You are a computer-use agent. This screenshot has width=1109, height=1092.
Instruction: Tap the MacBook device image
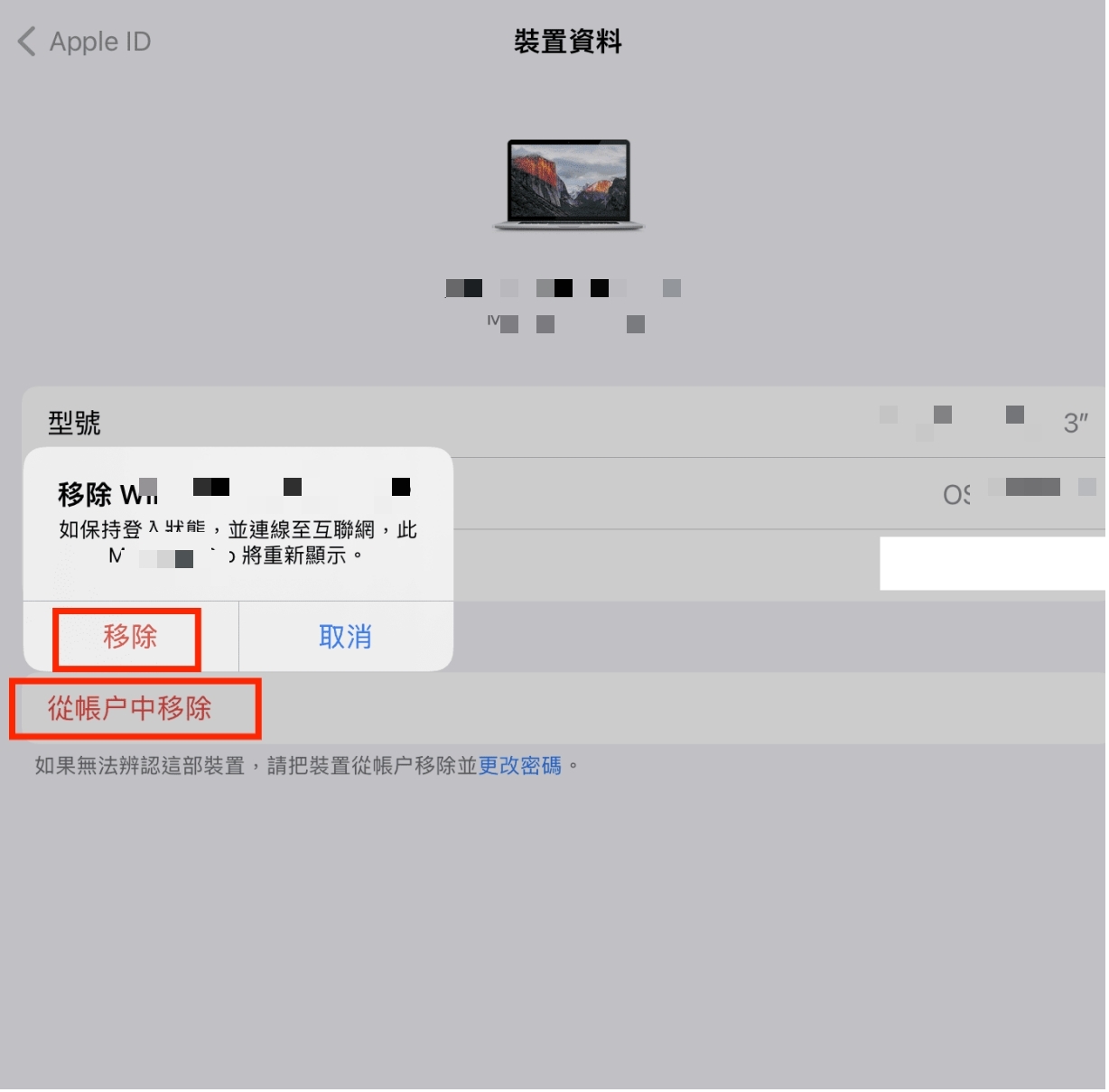coord(568,185)
